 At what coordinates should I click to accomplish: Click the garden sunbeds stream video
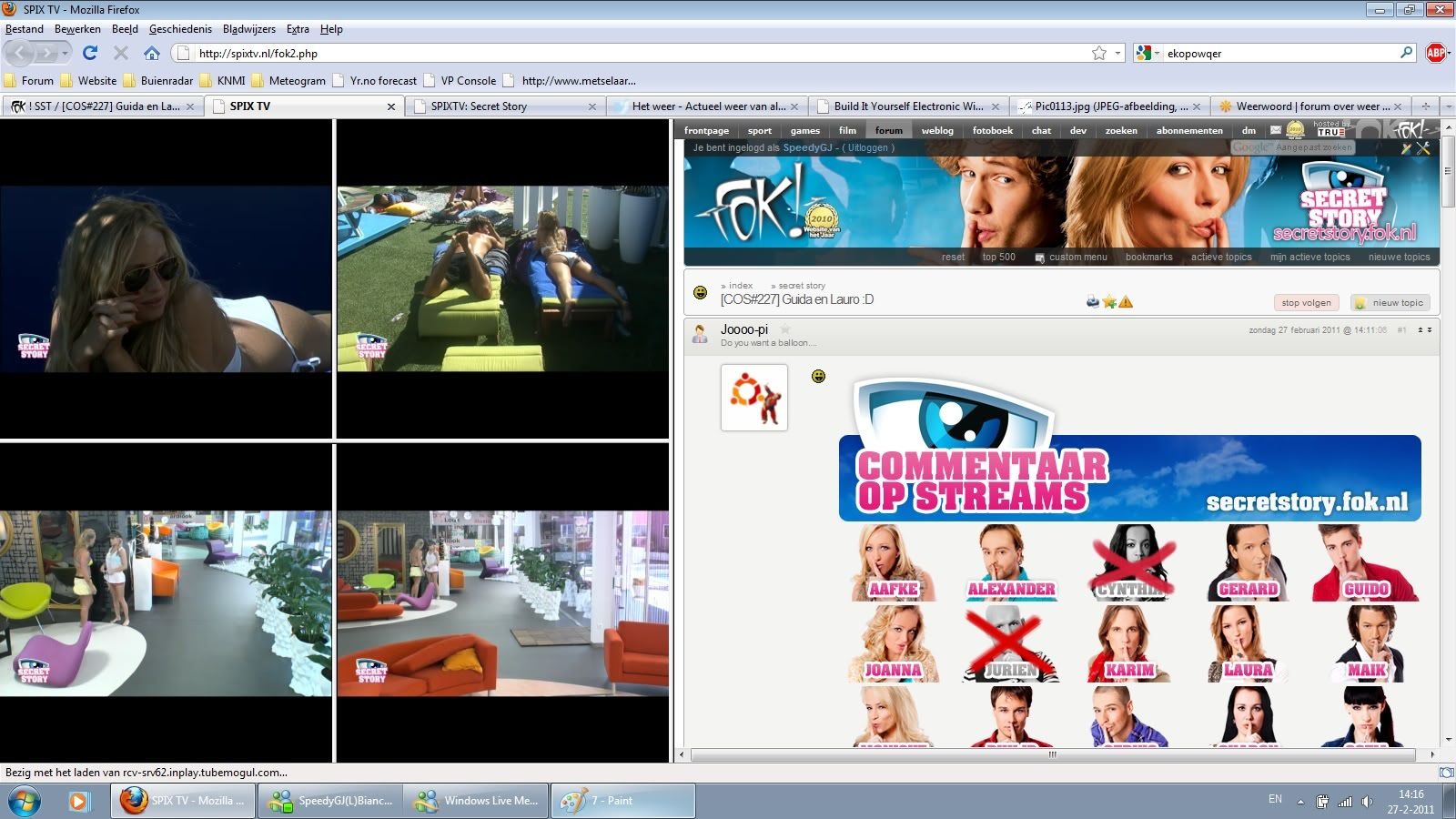[502, 278]
